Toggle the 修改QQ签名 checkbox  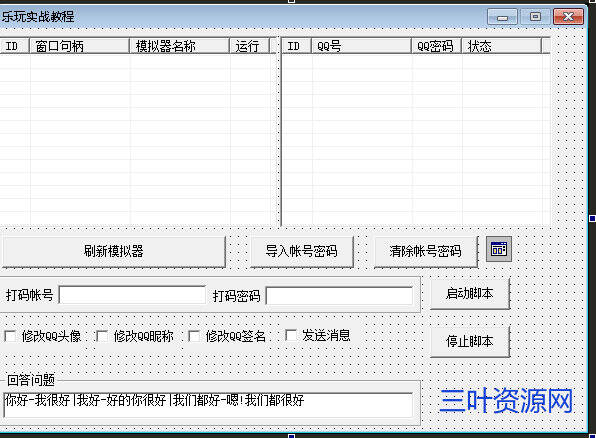[x=194, y=336]
